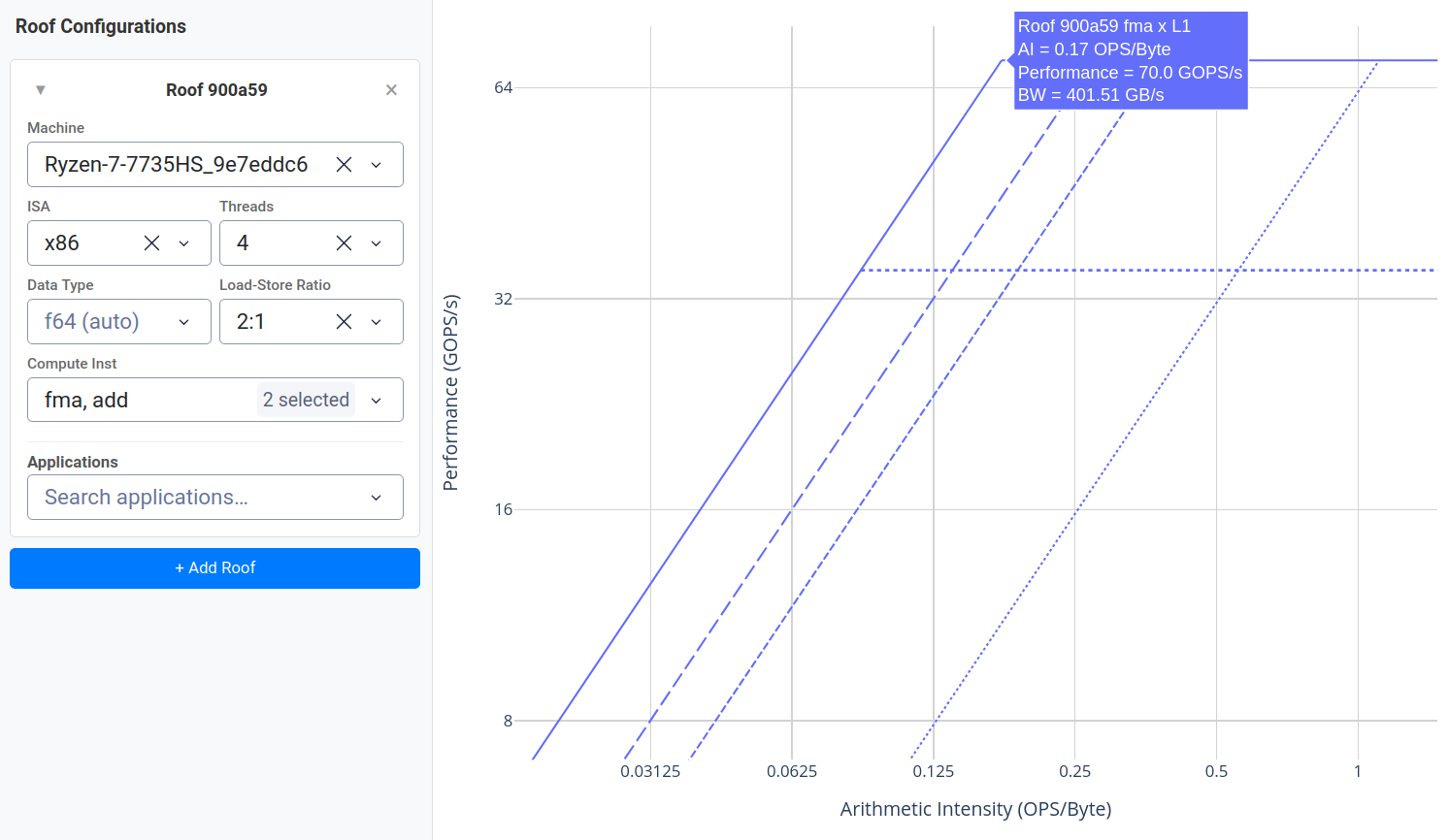Image resolution: width=1449 pixels, height=840 pixels.
Task: Expand the Load-Store Ratio chevron
Action: point(377,322)
